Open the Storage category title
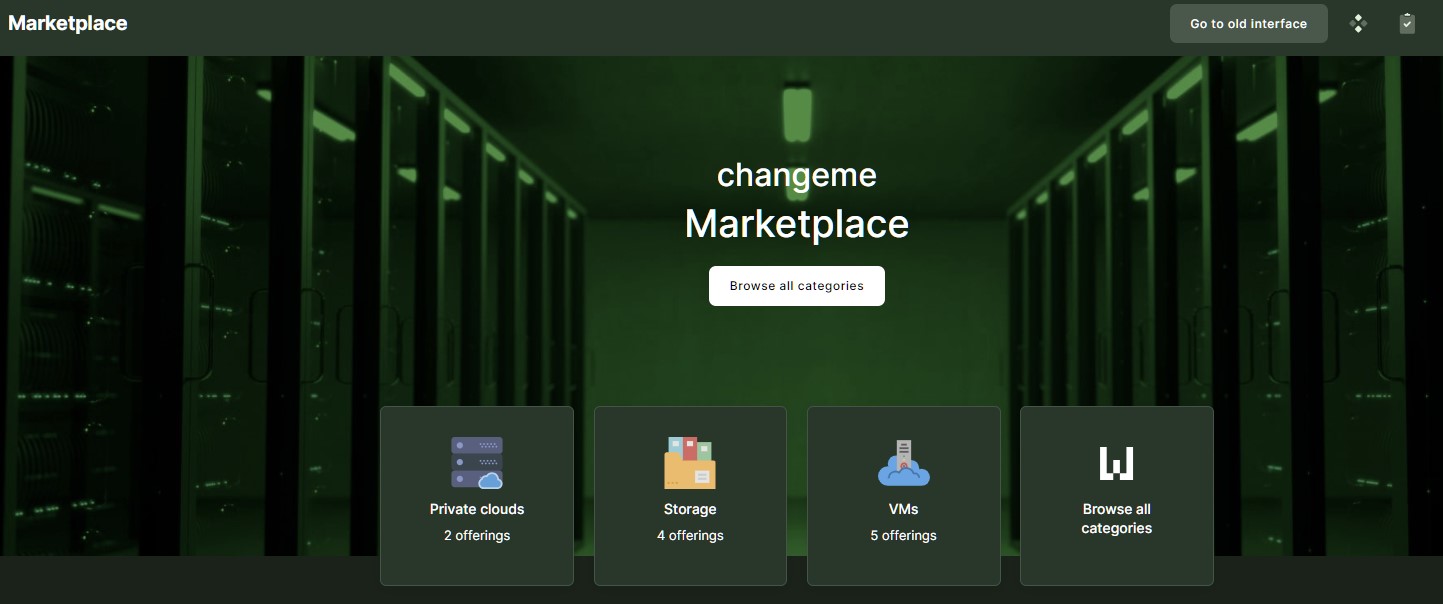 tap(690, 509)
